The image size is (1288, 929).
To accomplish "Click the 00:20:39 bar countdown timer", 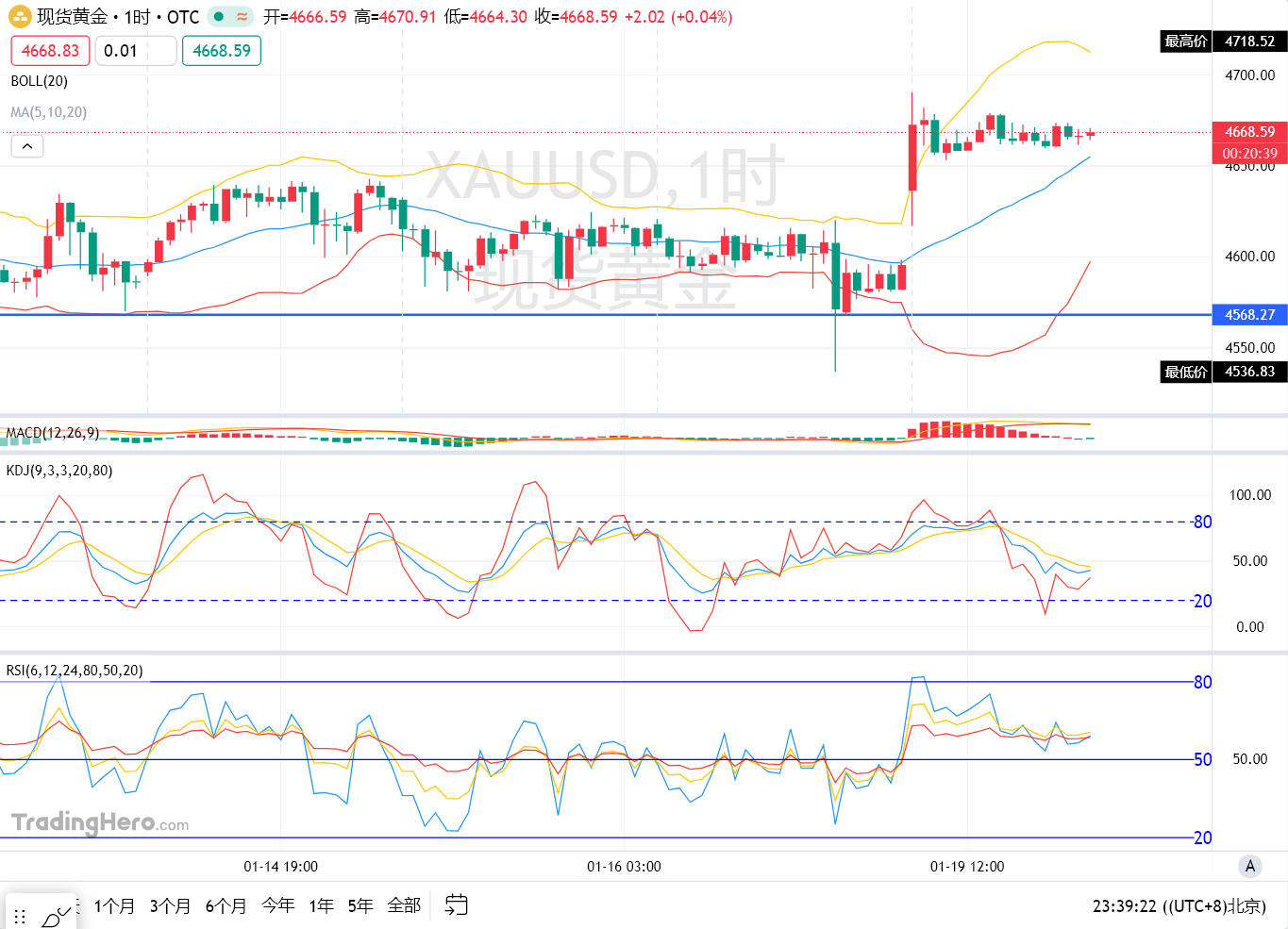I will click(x=1250, y=153).
